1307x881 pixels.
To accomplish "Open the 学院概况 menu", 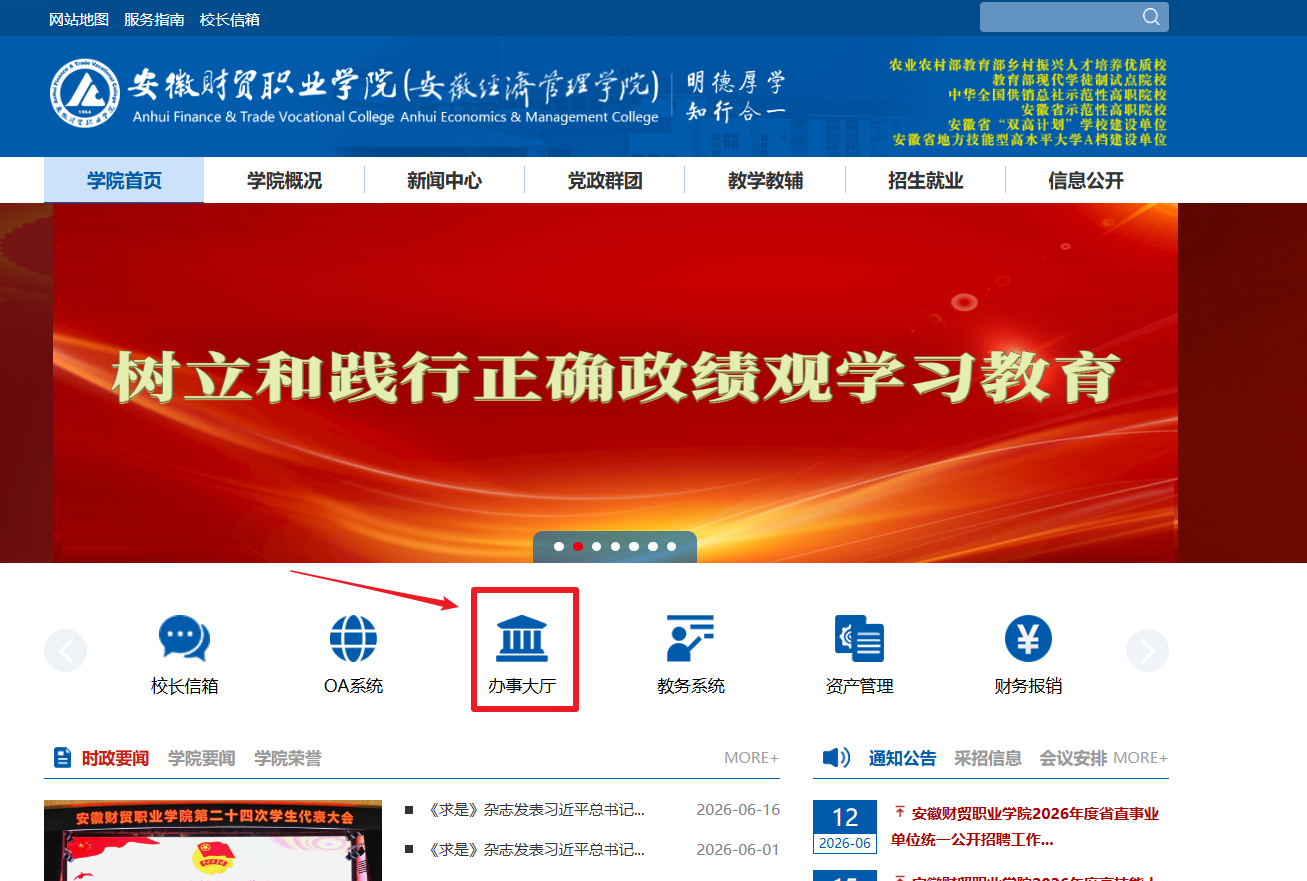I will coord(285,181).
